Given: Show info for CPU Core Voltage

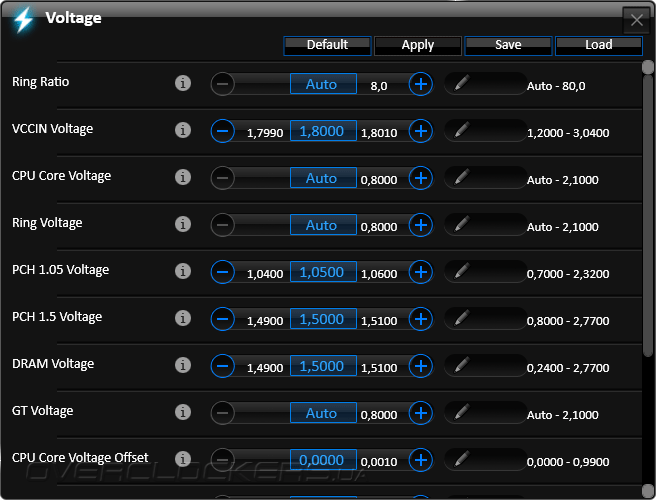Looking at the screenshot, I should pos(183,177).
